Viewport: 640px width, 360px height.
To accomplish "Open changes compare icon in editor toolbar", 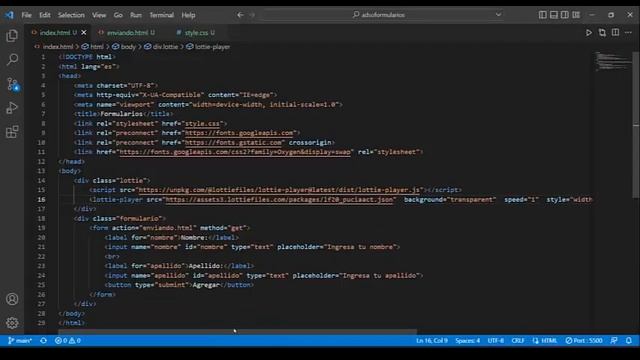I will click(x=602, y=33).
